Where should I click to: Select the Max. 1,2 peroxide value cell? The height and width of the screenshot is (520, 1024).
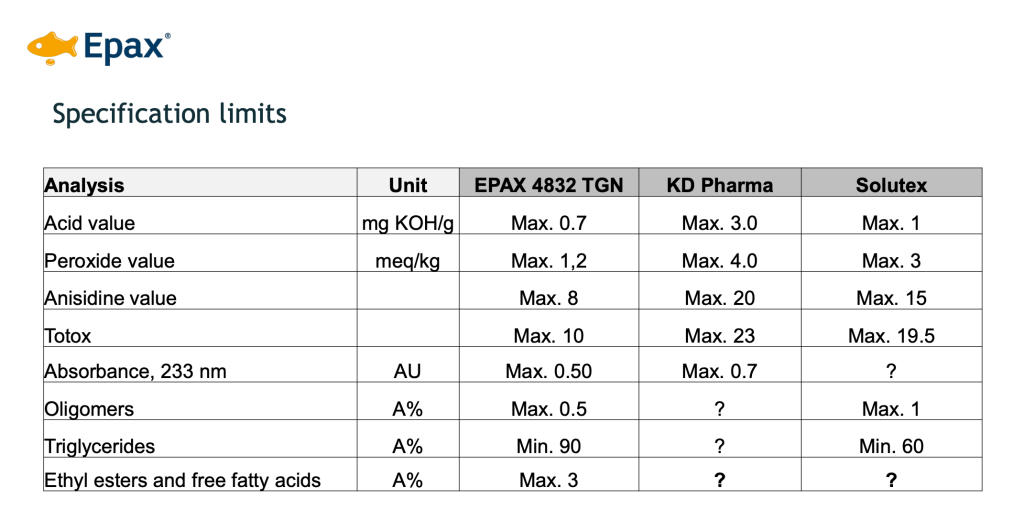pos(549,261)
